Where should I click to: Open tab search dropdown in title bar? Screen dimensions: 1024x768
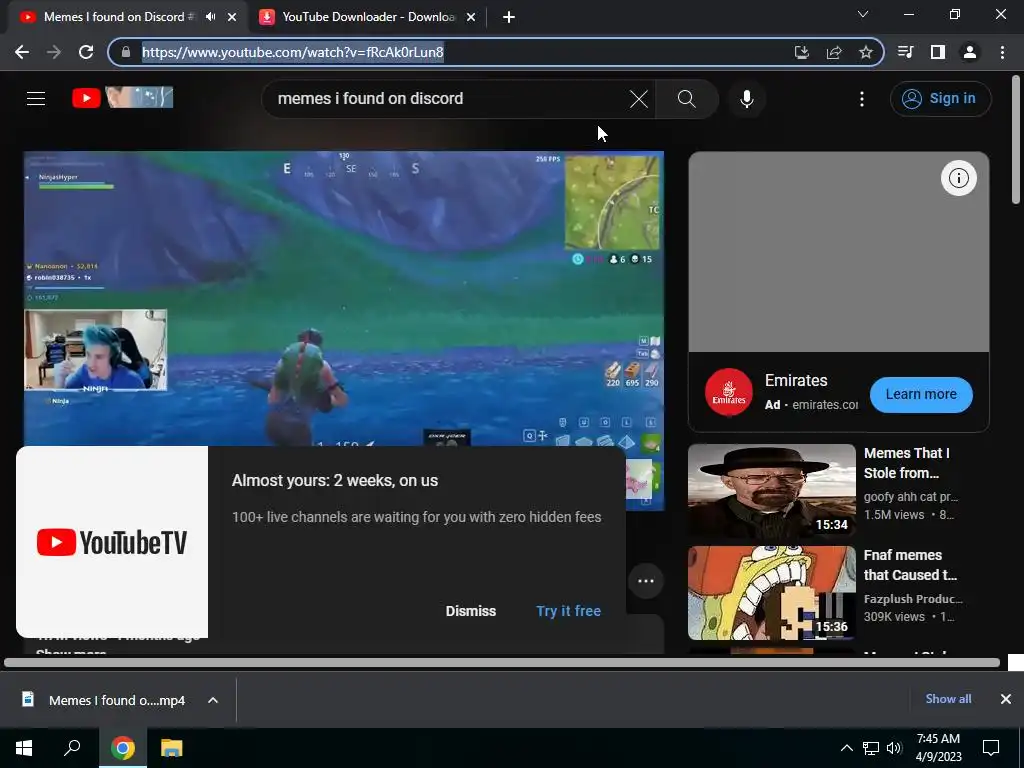pyautogui.click(x=863, y=14)
